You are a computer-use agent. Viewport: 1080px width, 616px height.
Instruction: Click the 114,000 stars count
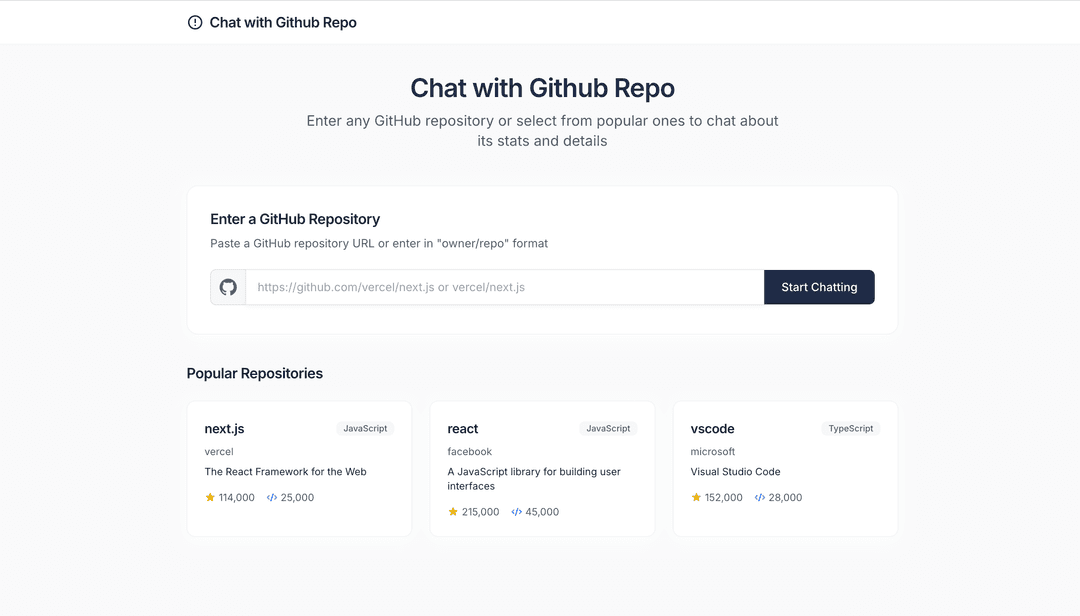point(236,497)
